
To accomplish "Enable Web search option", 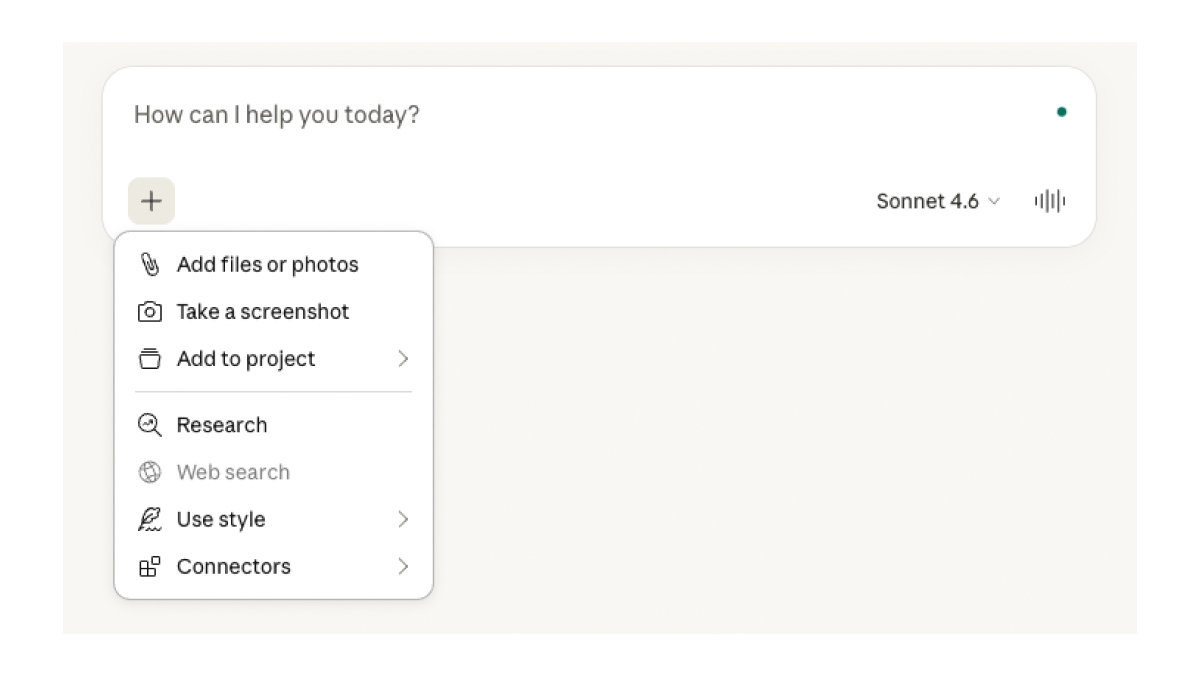I will 233,472.
